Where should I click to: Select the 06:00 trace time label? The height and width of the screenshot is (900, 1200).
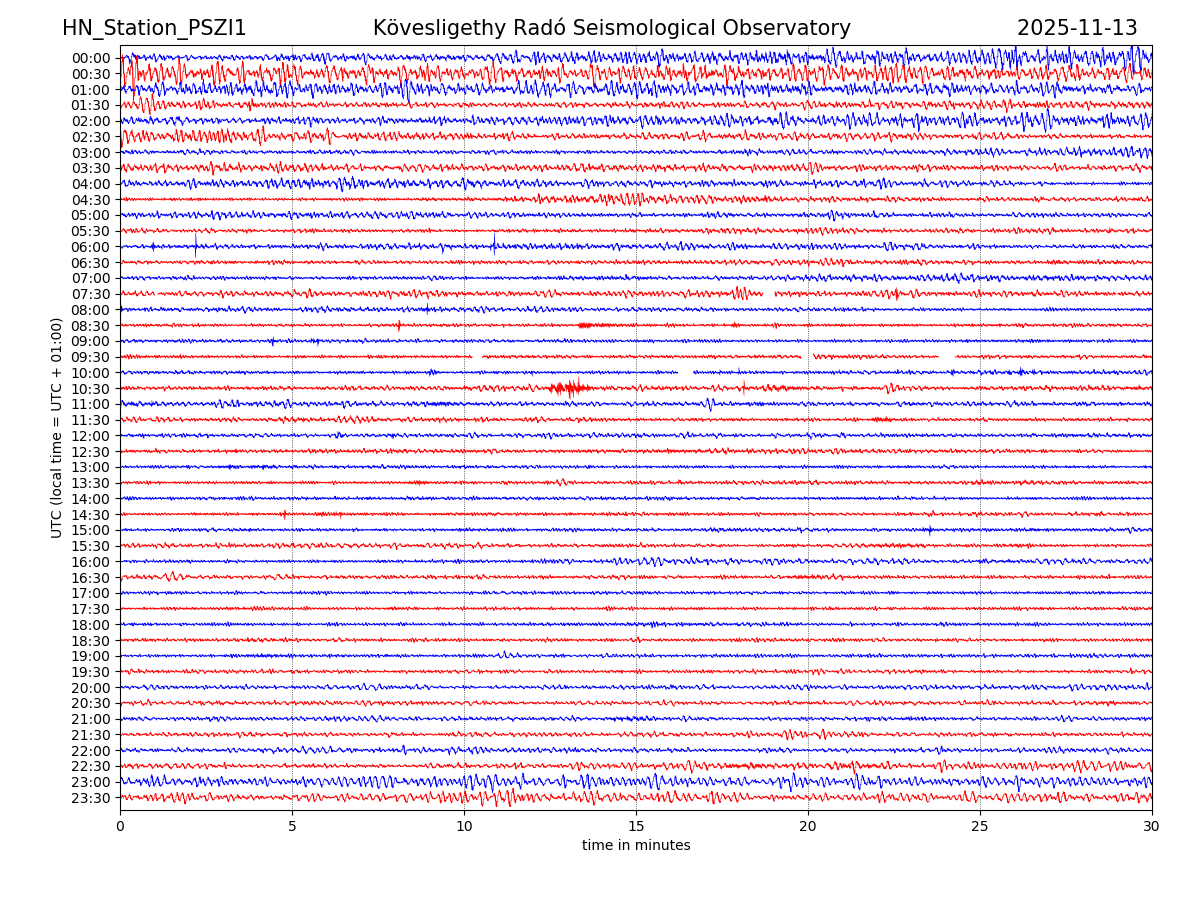[90, 247]
